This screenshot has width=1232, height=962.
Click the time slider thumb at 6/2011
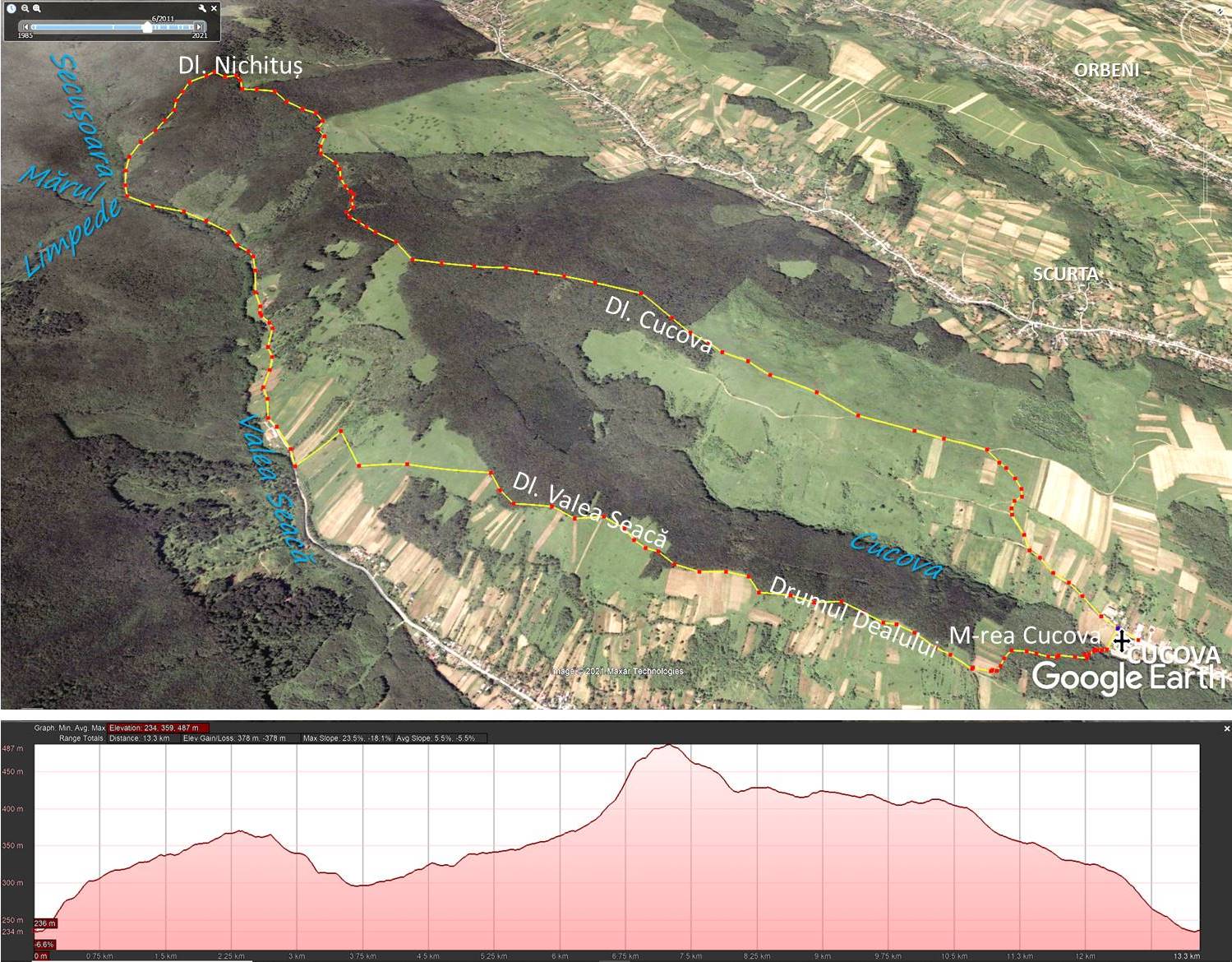coord(147,27)
